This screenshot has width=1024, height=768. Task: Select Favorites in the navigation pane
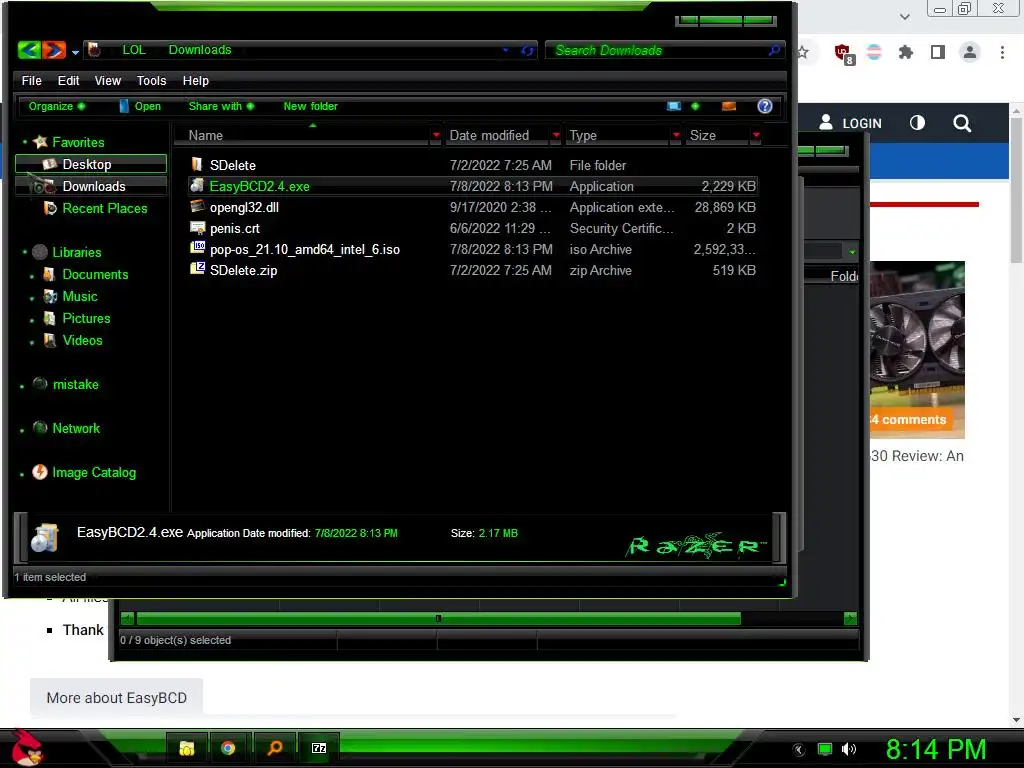coord(78,142)
